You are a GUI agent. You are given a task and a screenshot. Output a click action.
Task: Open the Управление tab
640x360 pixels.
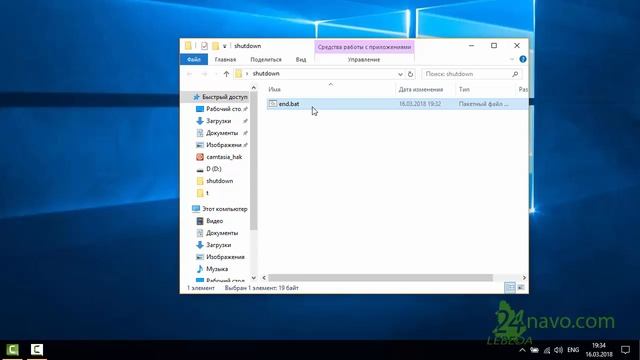pyautogui.click(x=364, y=60)
